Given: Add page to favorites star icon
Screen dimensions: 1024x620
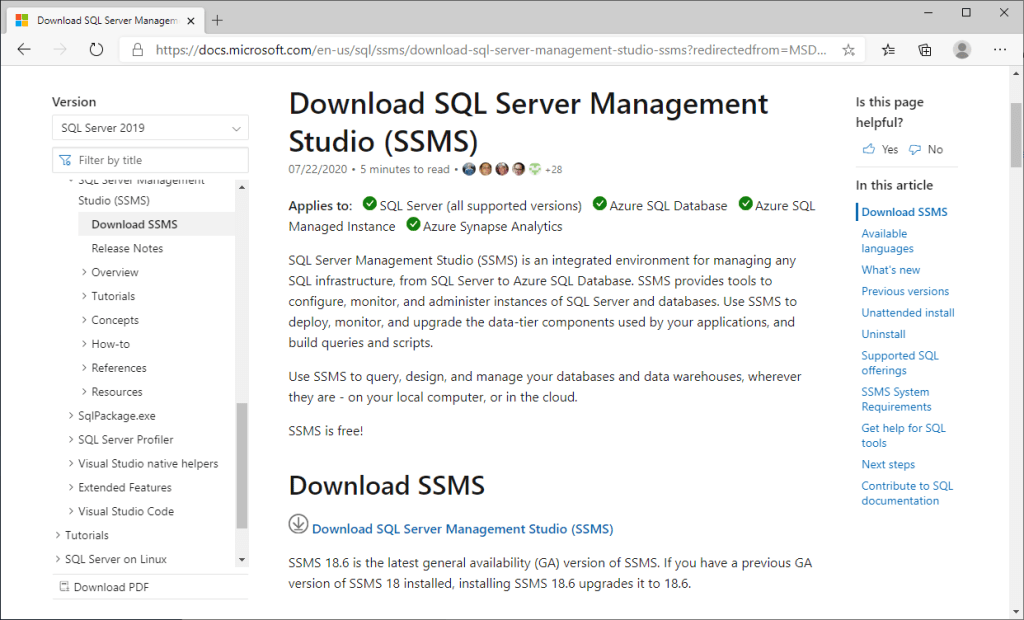Looking at the screenshot, I should pyautogui.click(x=848, y=49).
